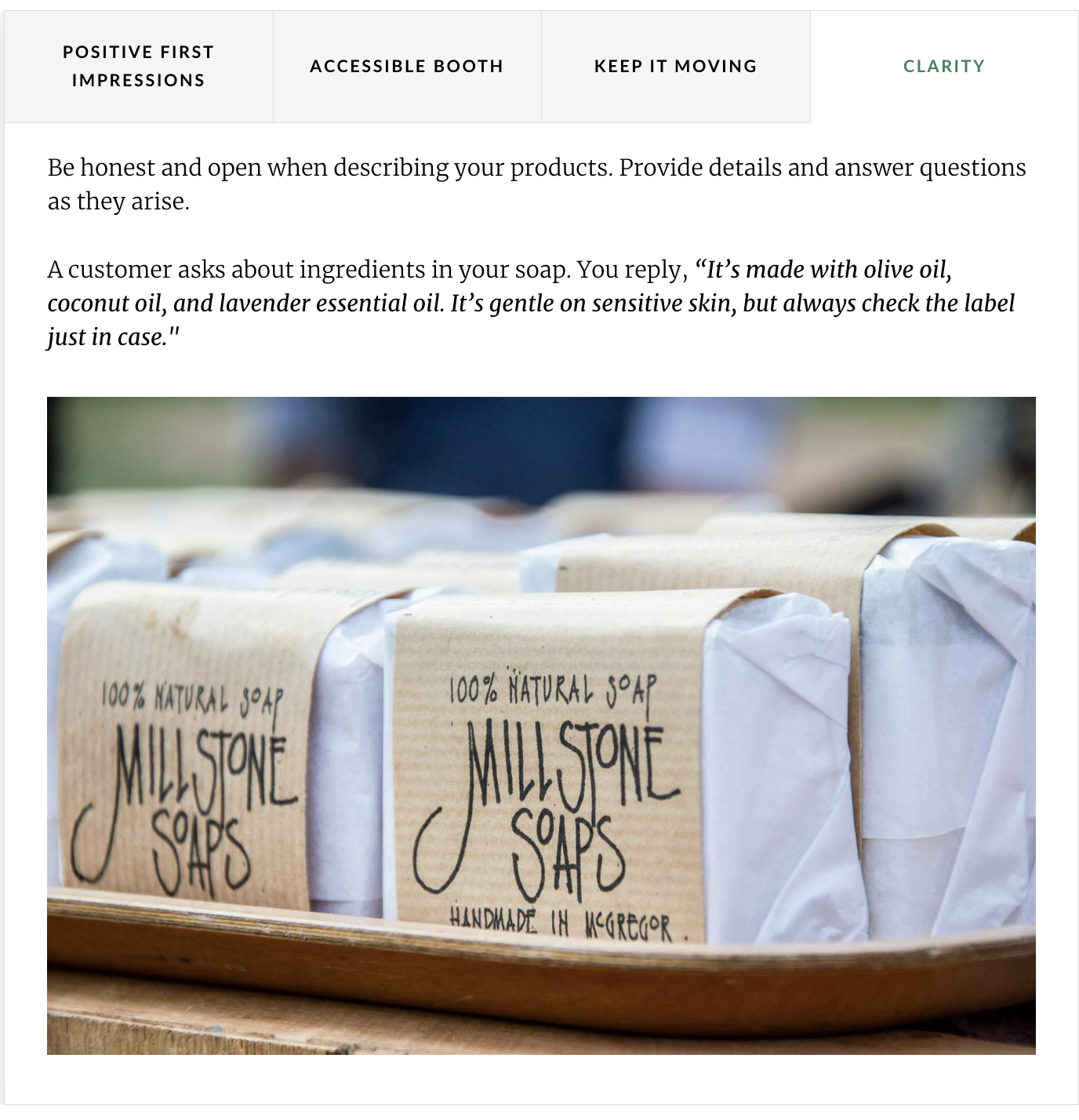Click the active Clarity tab
The height and width of the screenshot is (1120, 1079).
[944, 67]
